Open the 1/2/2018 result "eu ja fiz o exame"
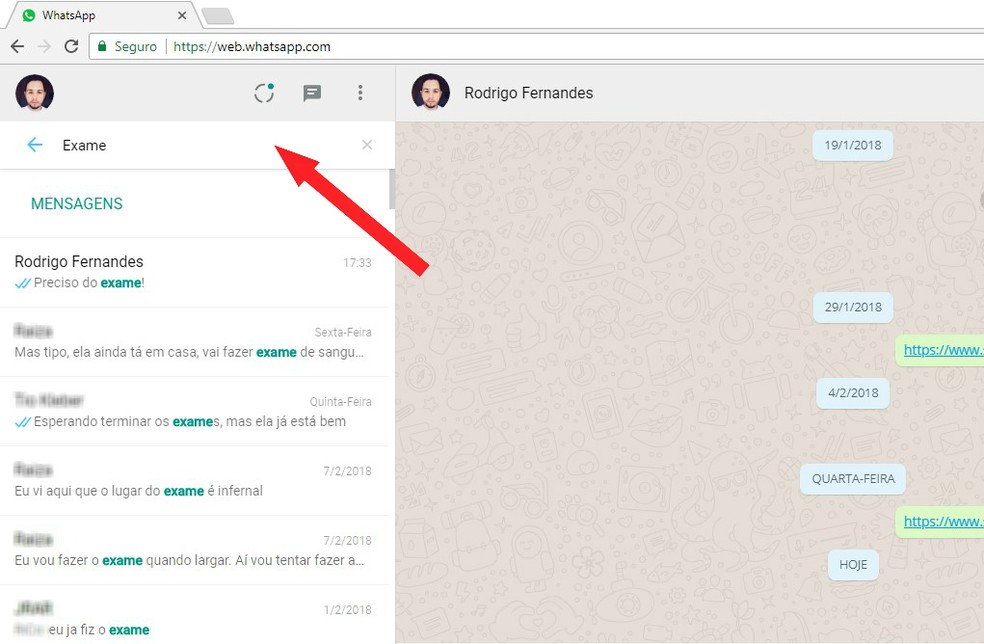 [x=194, y=614]
